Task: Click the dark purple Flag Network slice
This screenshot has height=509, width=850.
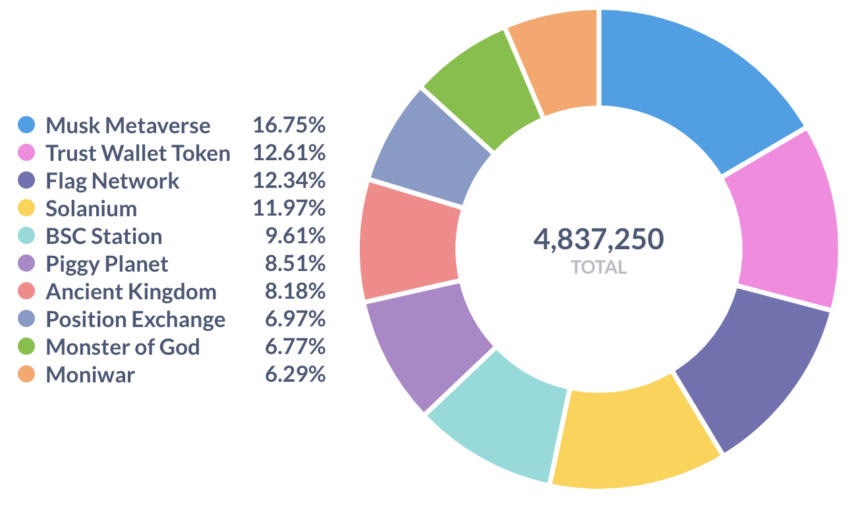Action: click(x=756, y=369)
